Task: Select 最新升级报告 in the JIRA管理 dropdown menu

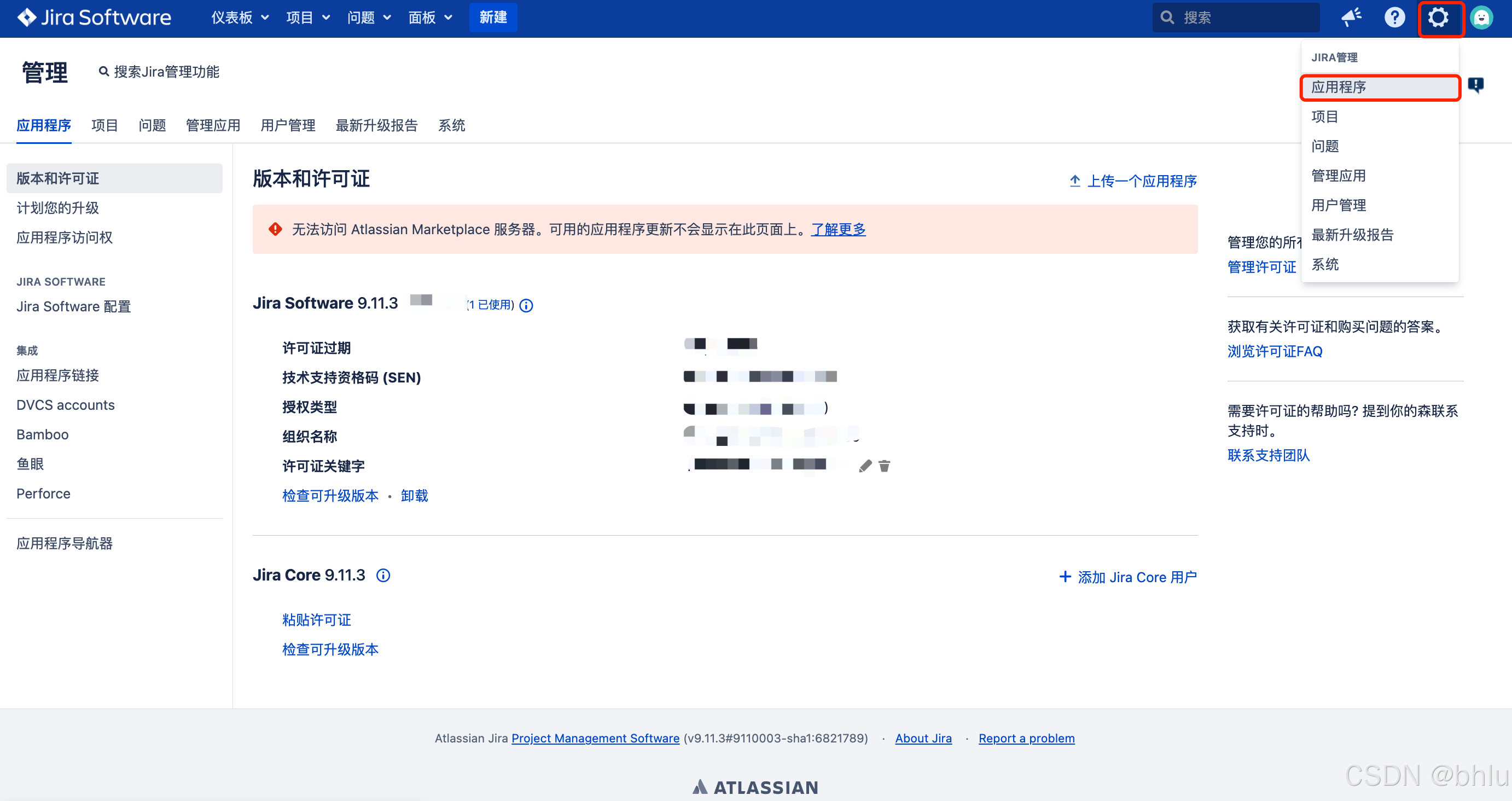Action: [1380, 235]
